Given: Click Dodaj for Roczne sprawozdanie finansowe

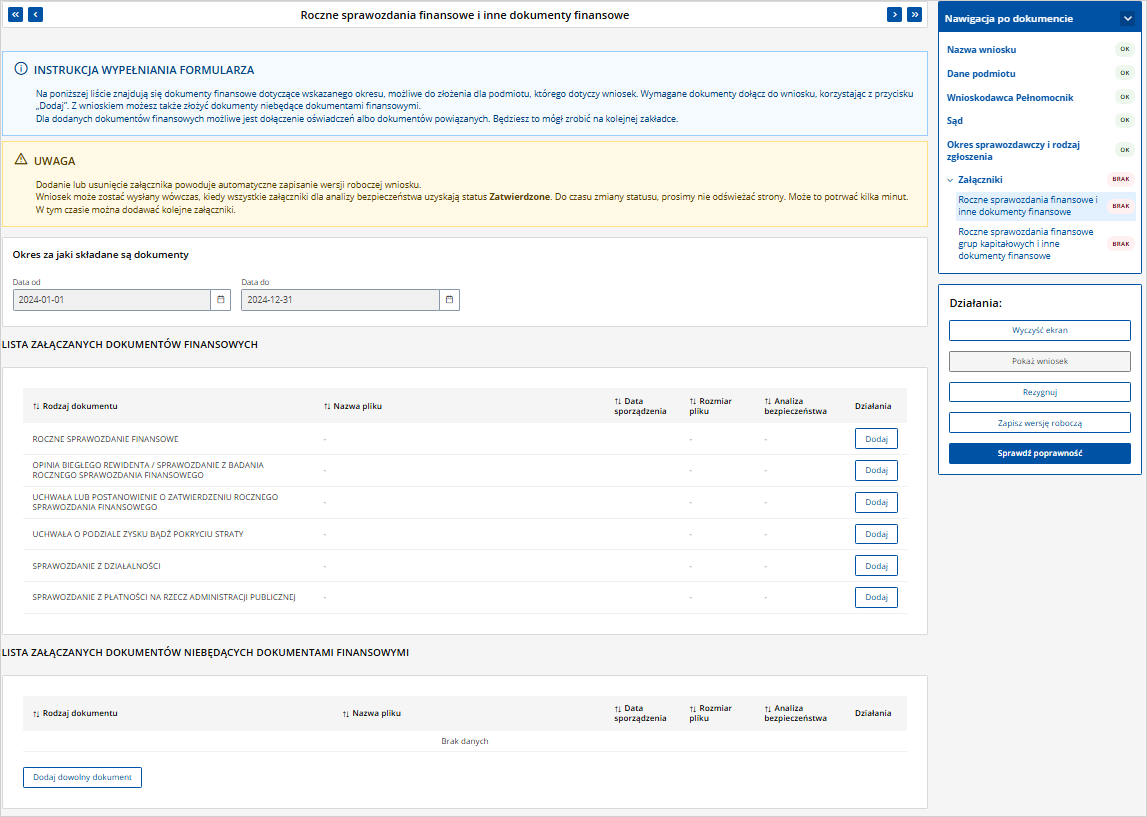Looking at the screenshot, I should click(x=876, y=439).
